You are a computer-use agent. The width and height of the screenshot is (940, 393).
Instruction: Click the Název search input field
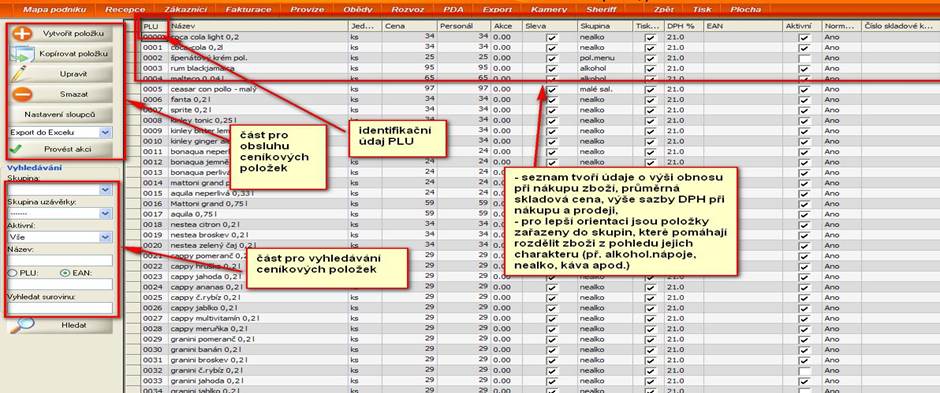(60, 260)
